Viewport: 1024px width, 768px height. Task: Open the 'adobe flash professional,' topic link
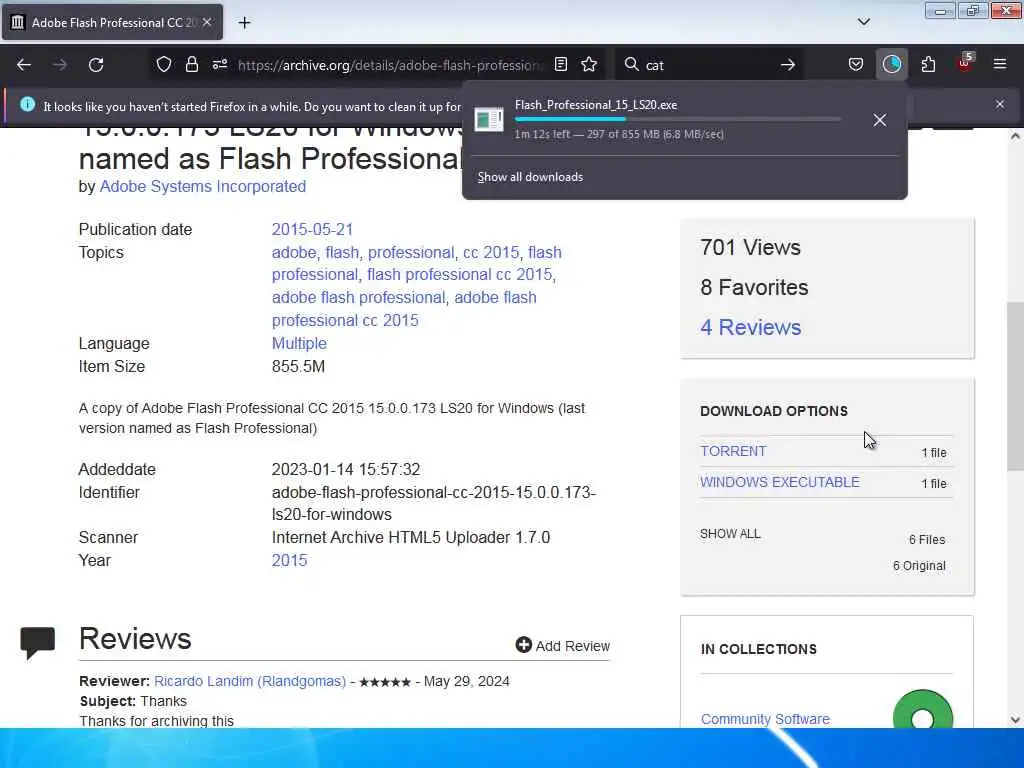click(359, 298)
